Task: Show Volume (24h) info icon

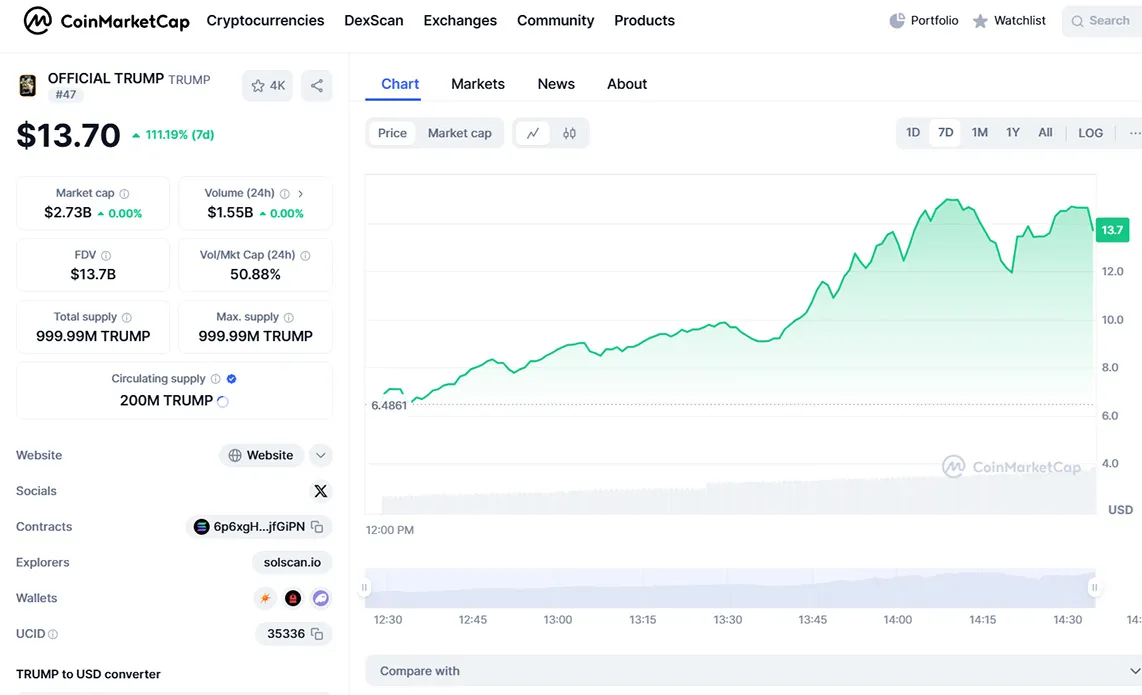Action: pyautogui.click(x=285, y=194)
